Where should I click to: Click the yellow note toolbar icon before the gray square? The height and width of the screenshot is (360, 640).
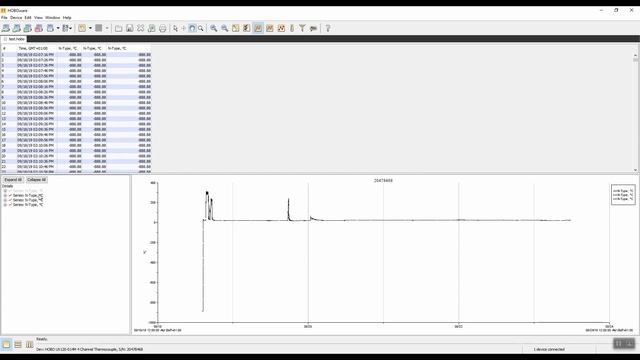coord(82,28)
